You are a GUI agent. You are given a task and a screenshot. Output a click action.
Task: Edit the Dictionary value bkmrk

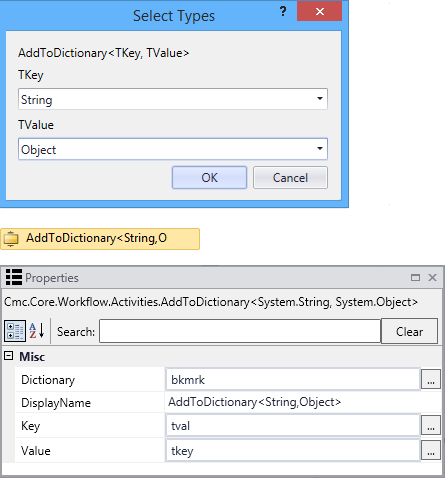[x=293, y=379]
